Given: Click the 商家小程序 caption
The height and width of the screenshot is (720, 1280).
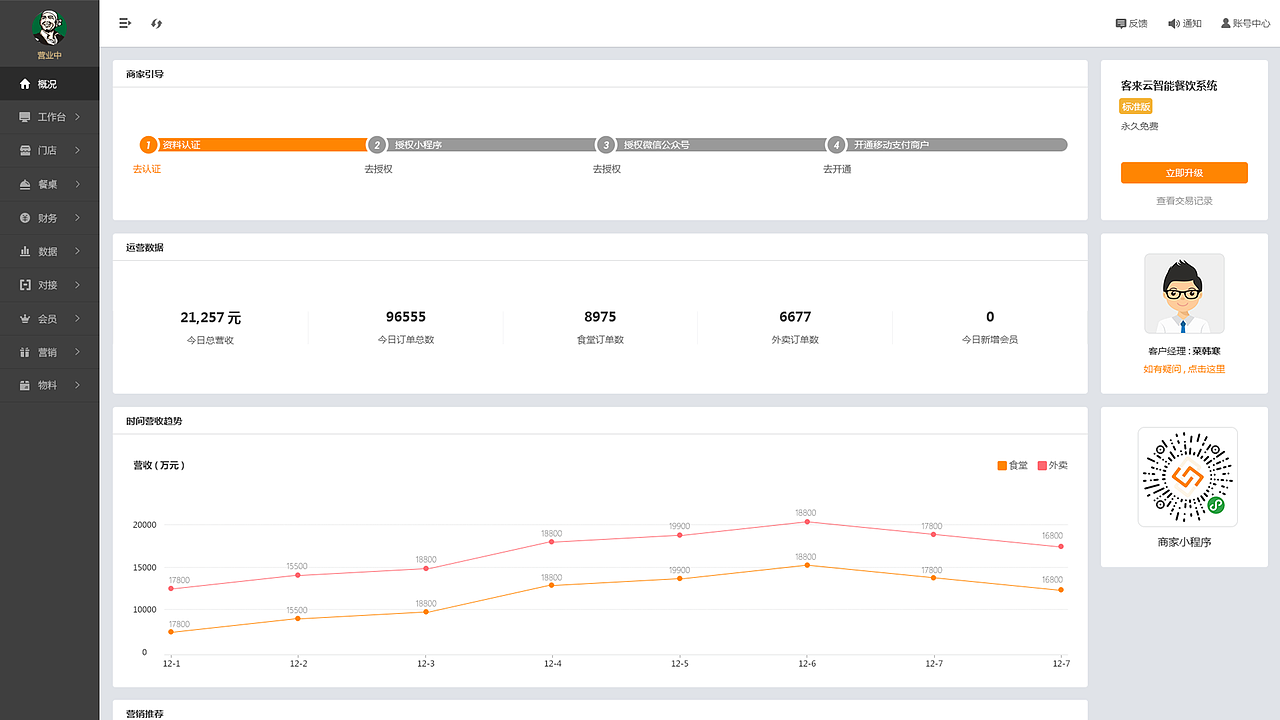Looking at the screenshot, I should click(x=1184, y=543).
